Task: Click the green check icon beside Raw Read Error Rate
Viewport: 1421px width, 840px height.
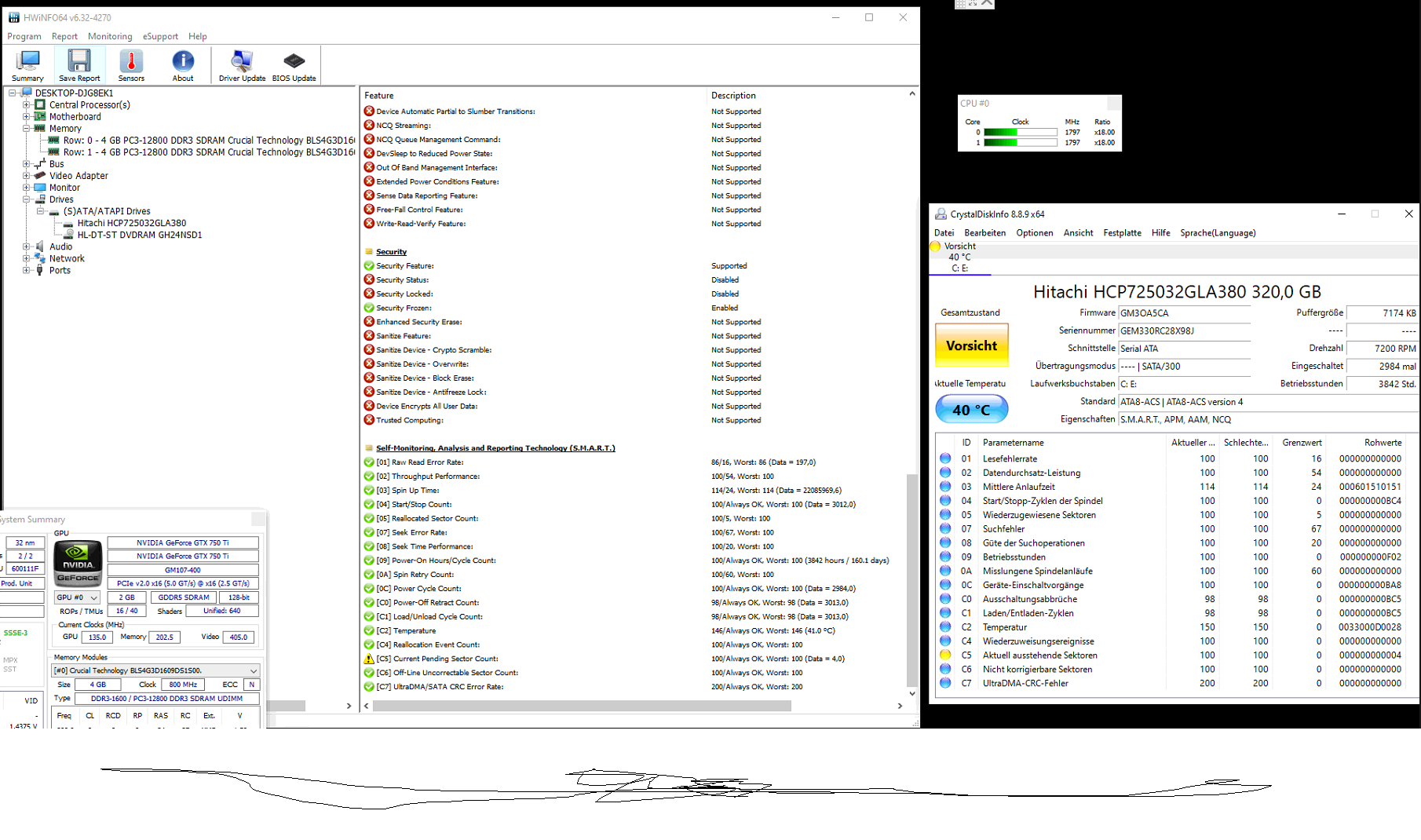Action: tap(369, 462)
